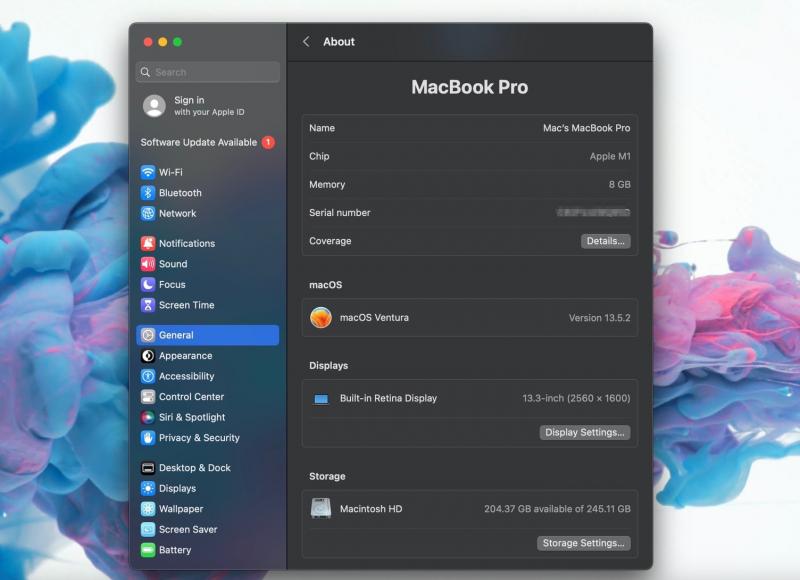Select the Focus sidebar label

[x=172, y=285]
